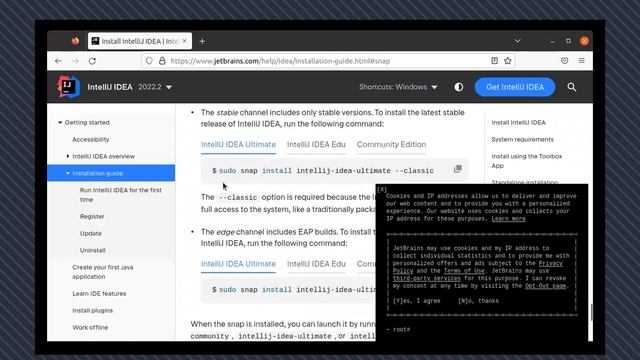Open Learn more cookie link
Screen dimensions: 640x360
[x=508, y=219]
